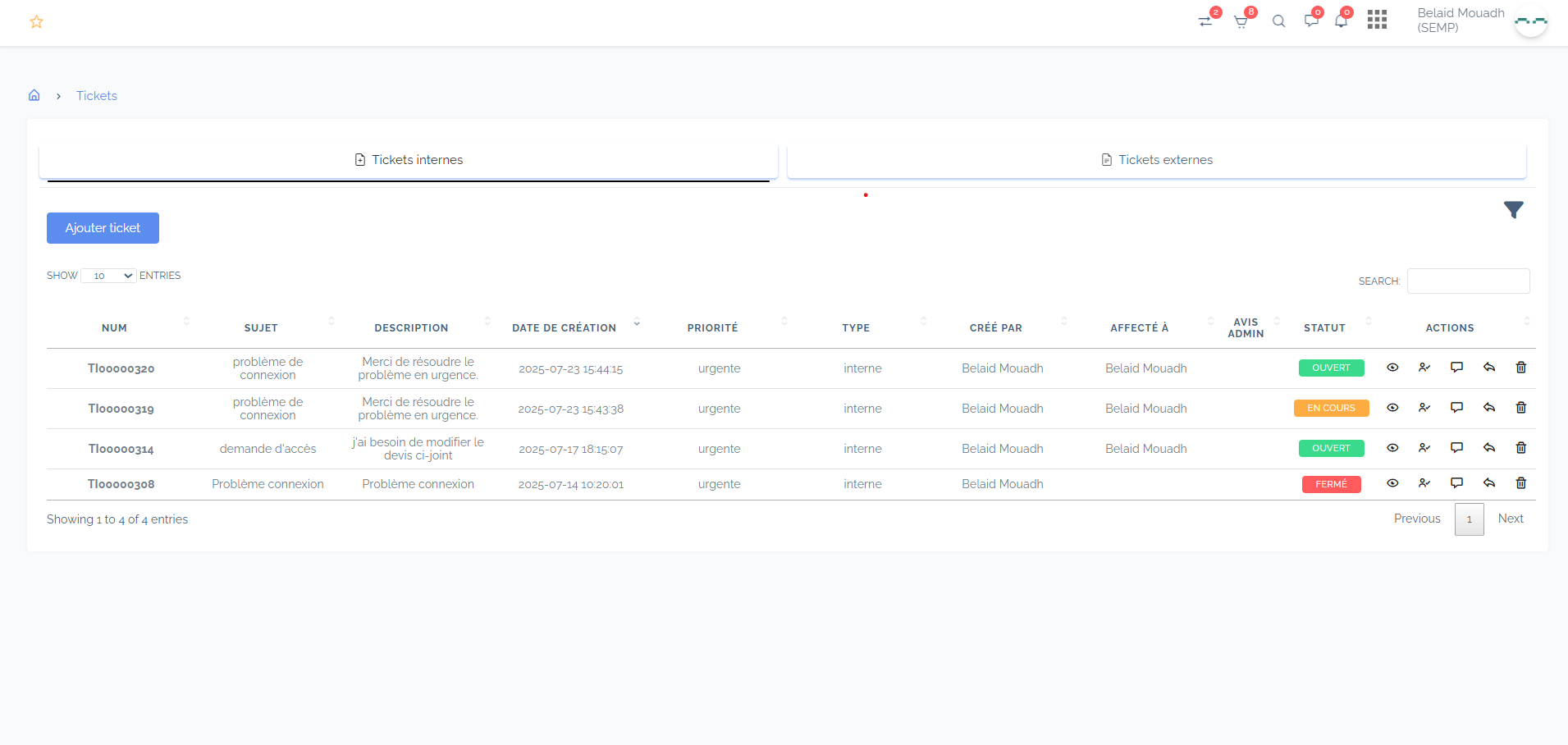Open the notifications bell

pyautogui.click(x=1341, y=21)
